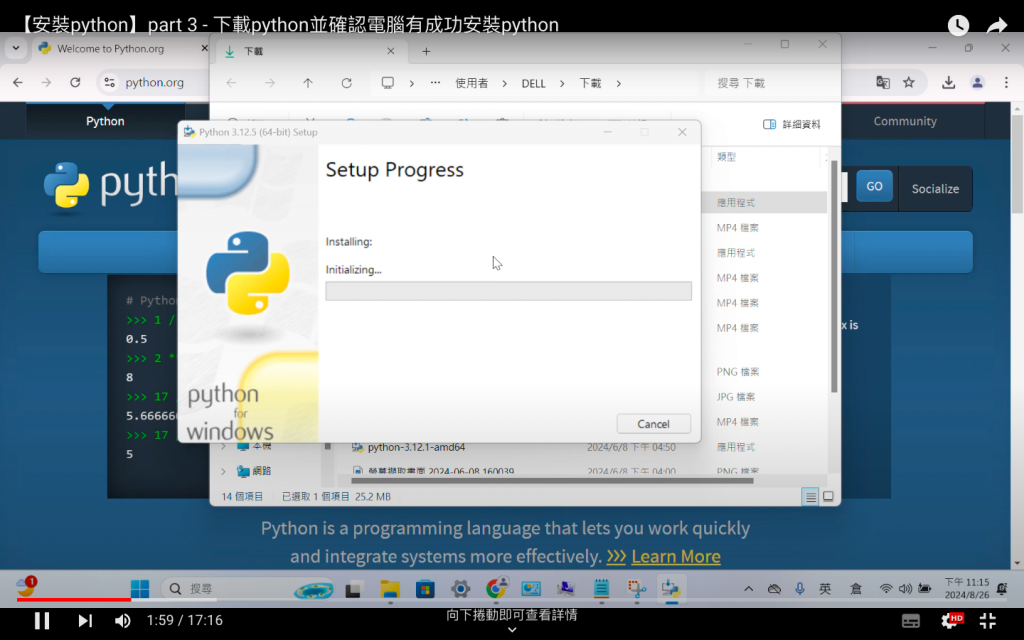Viewport: 1024px width, 640px height.
Task: Open the Socialize menu on python.org
Action: coord(935,189)
